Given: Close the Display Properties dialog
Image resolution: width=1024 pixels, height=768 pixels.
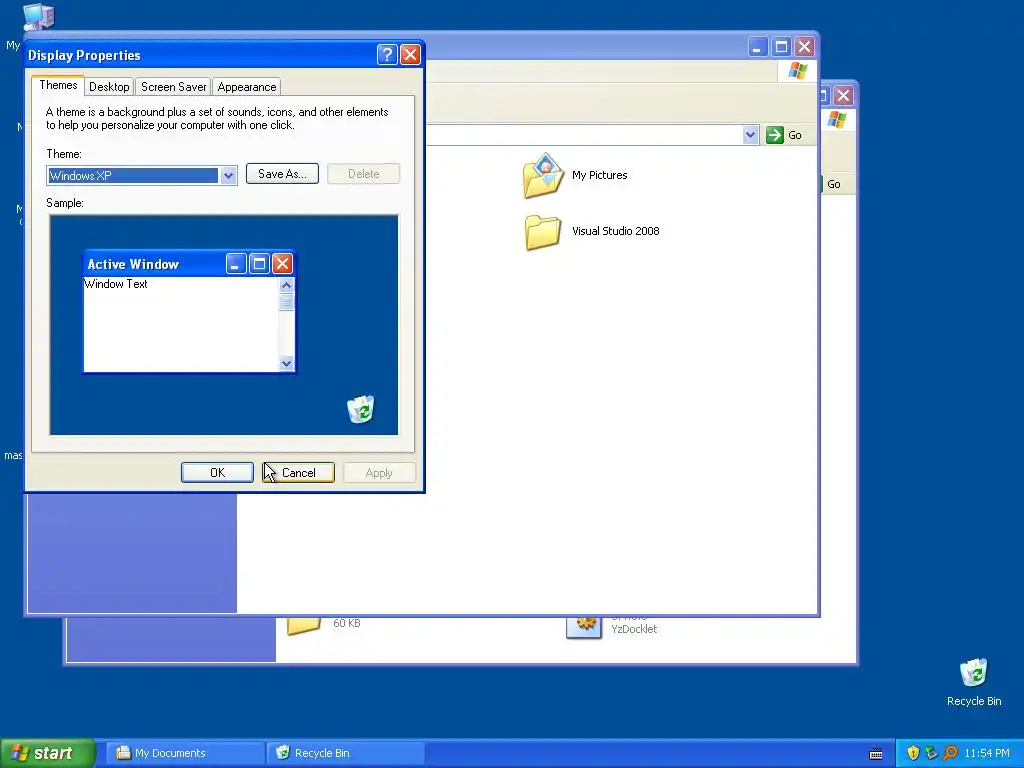Looking at the screenshot, I should point(410,55).
